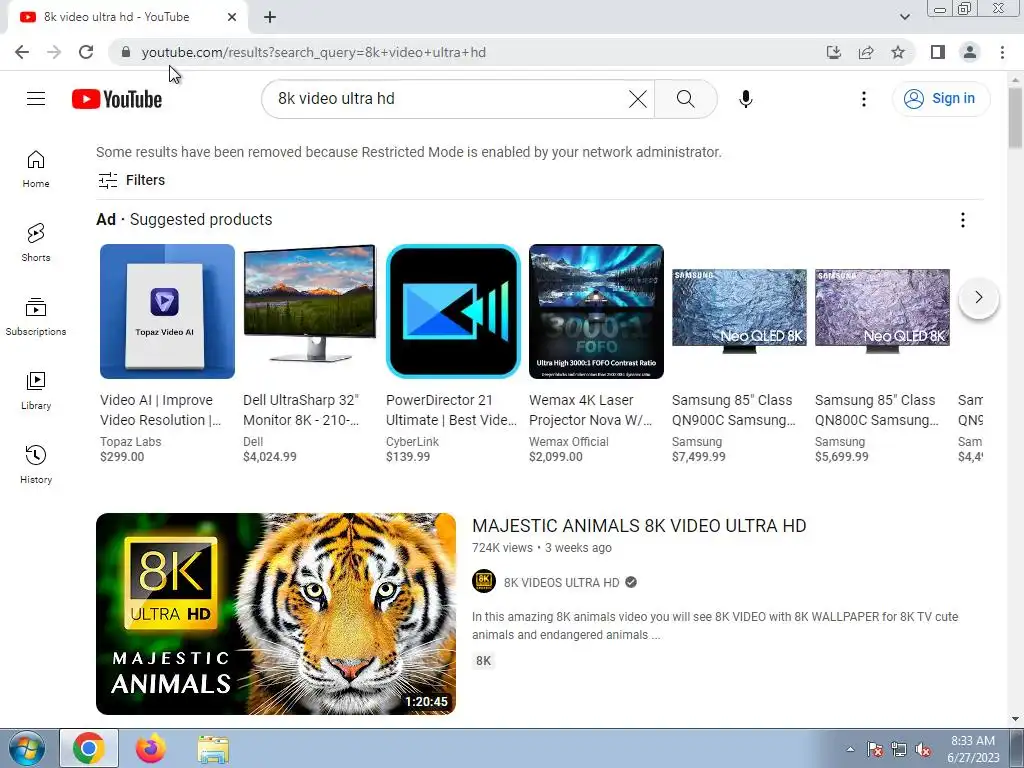Clear the search query with X

(x=637, y=99)
